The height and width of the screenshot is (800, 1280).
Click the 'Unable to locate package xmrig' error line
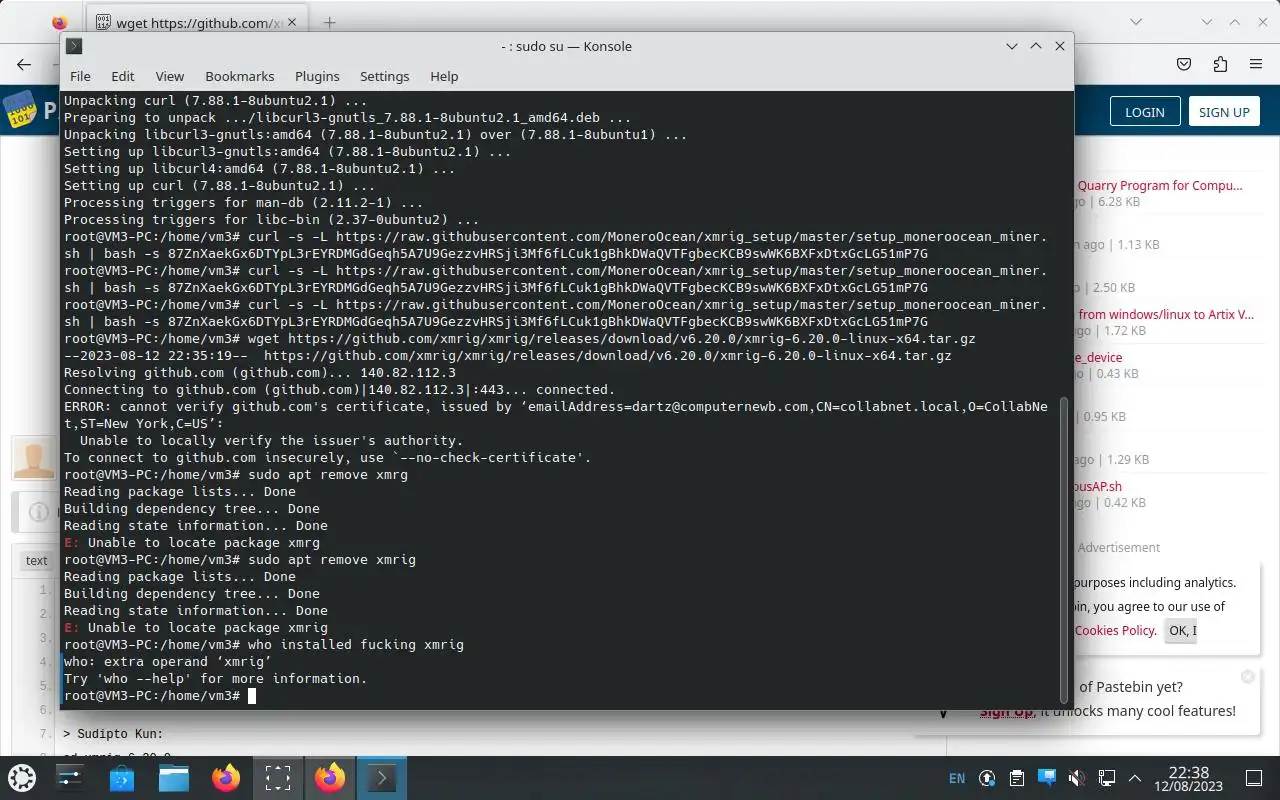pyautogui.click(x=196, y=627)
